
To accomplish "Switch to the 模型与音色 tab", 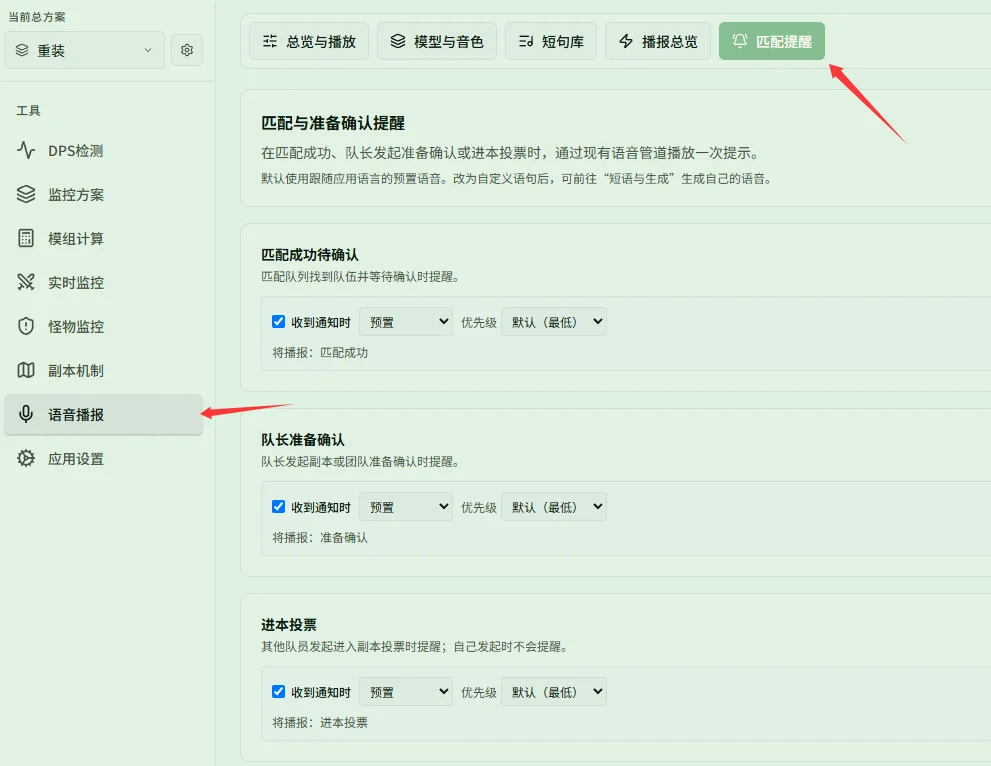I will (437, 41).
